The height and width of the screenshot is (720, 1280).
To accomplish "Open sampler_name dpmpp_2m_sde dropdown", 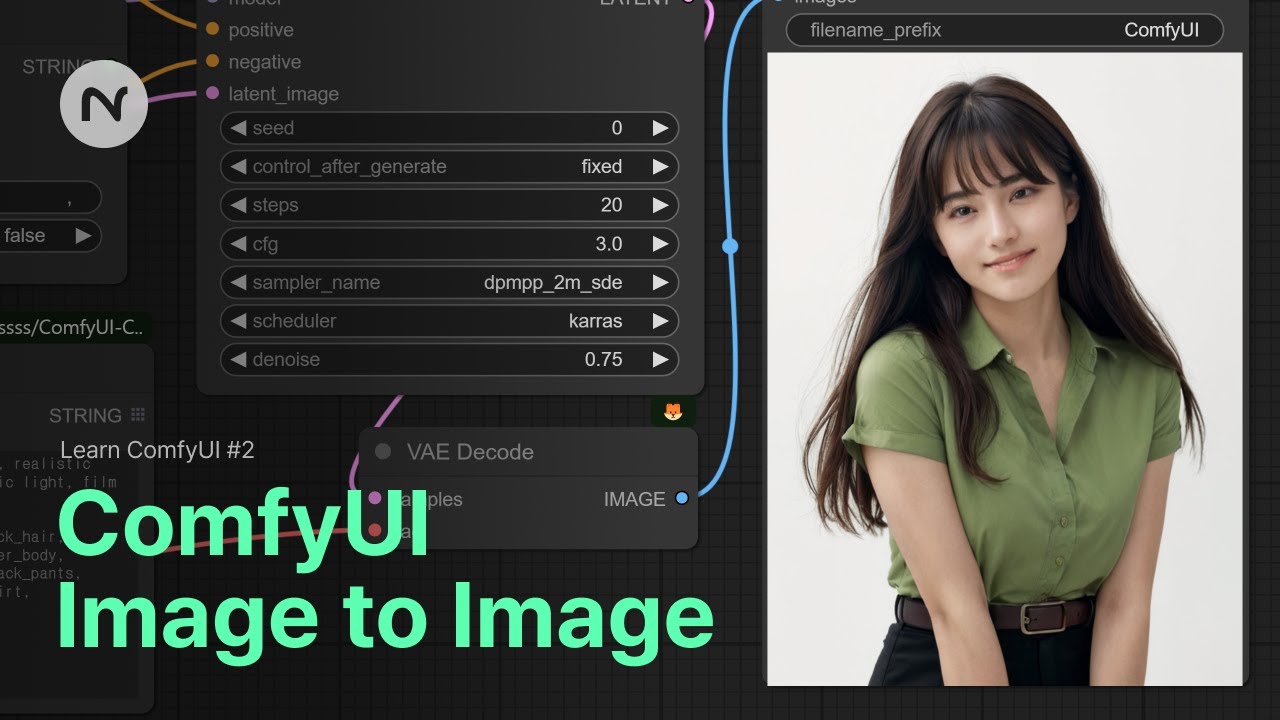I will [x=449, y=283].
